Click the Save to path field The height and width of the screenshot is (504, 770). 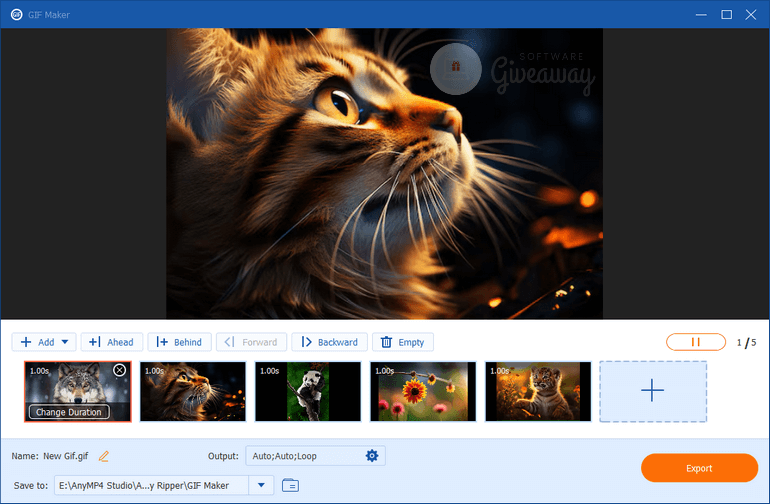151,485
